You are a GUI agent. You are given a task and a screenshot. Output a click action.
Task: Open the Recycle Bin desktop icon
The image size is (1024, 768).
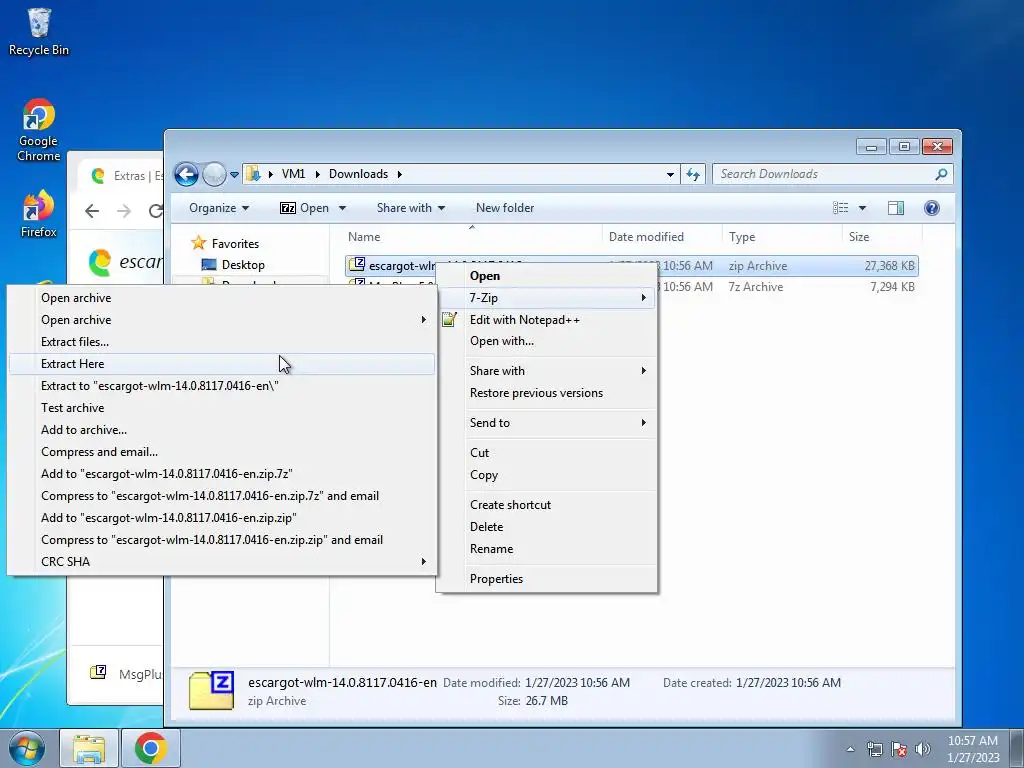pyautogui.click(x=39, y=31)
